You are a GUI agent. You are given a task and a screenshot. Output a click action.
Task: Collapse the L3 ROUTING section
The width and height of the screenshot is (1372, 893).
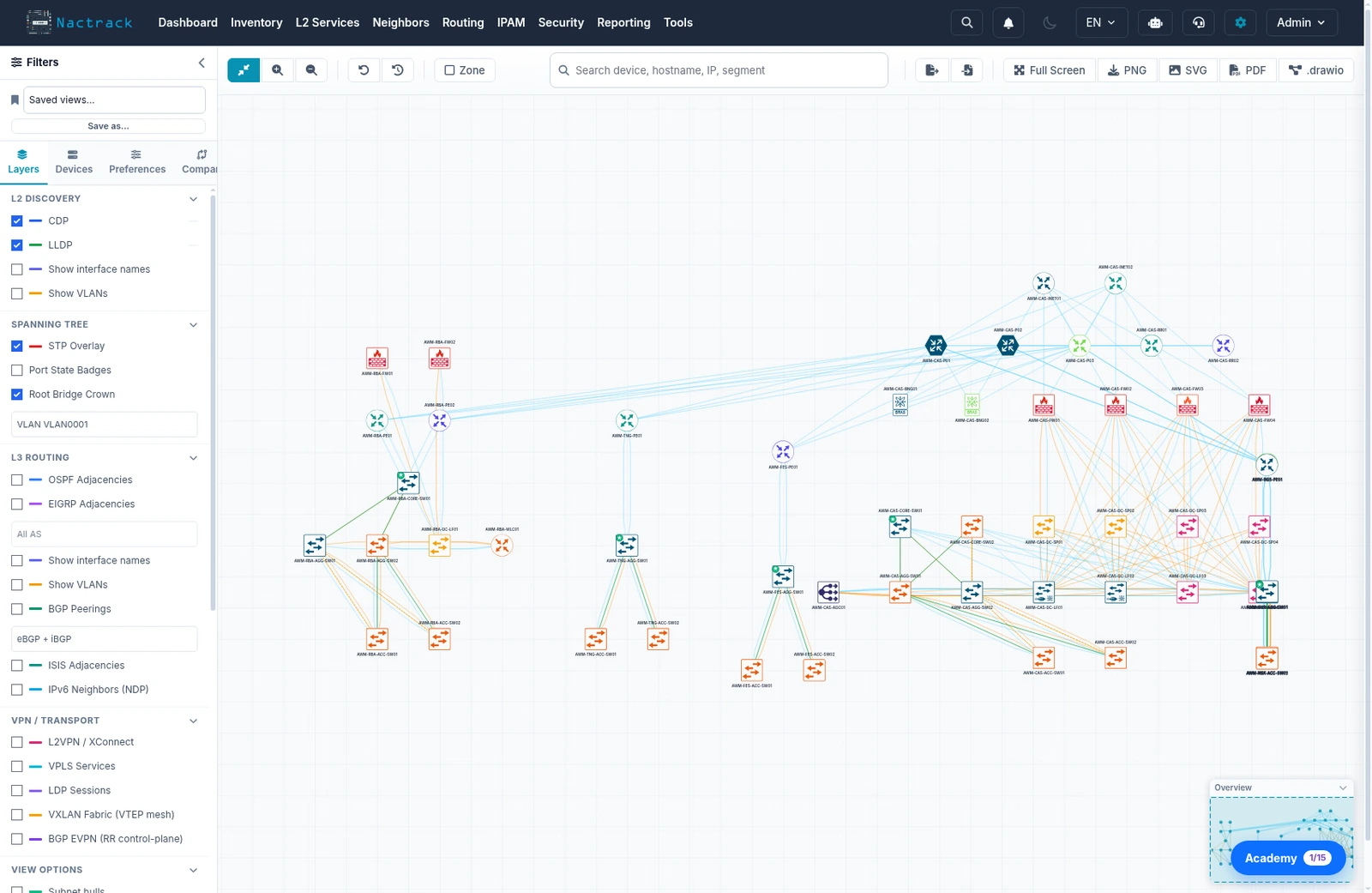193,458
